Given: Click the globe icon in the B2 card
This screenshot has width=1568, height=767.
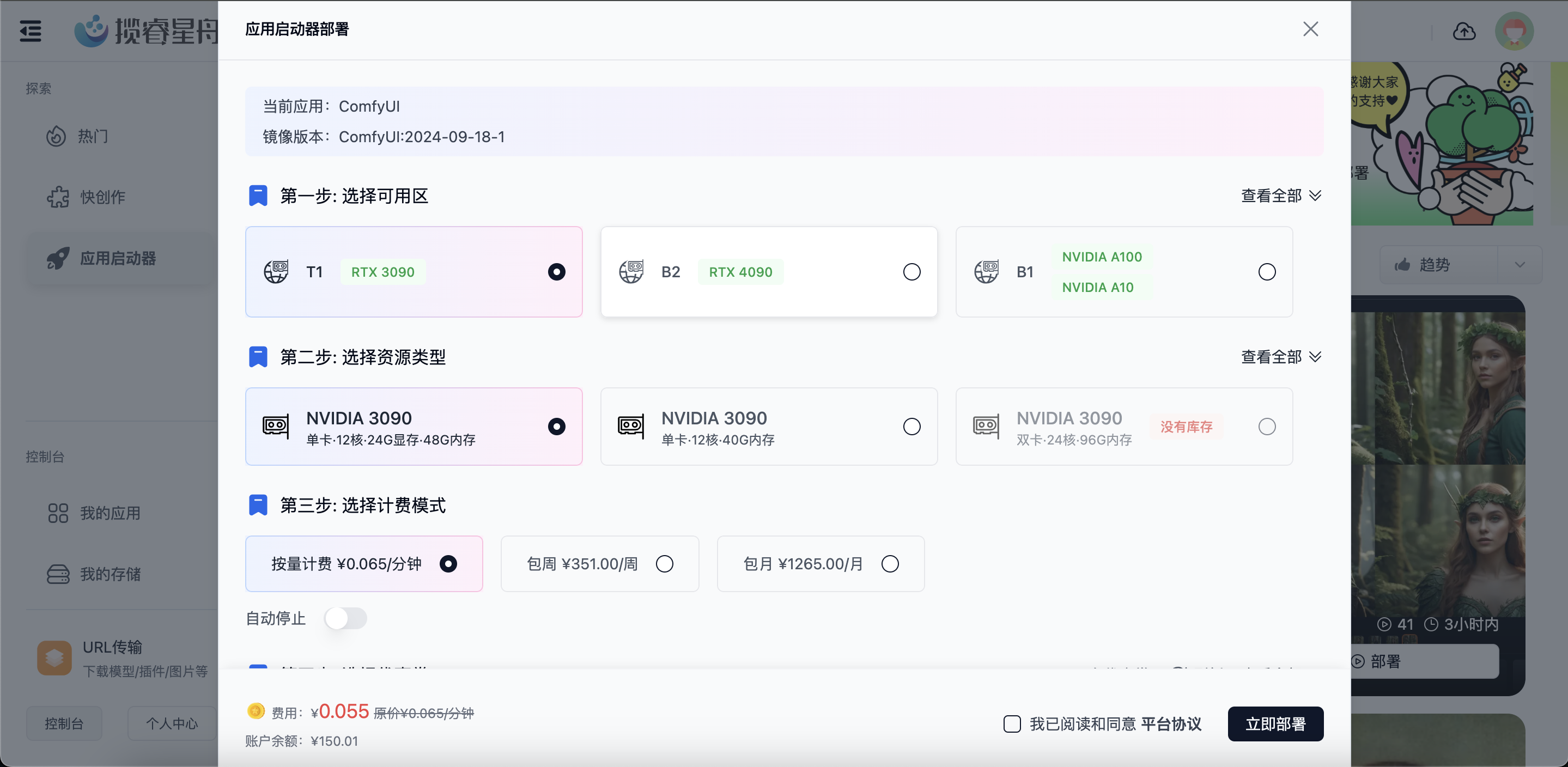Looking at the screenshot, I should click(631, 271).
